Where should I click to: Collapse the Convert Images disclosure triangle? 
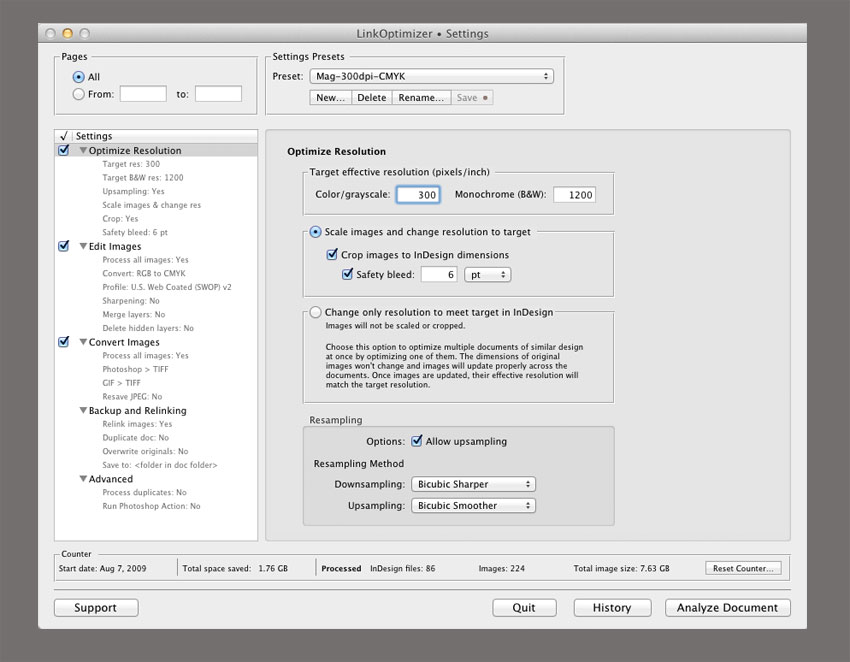coord(83,342)
